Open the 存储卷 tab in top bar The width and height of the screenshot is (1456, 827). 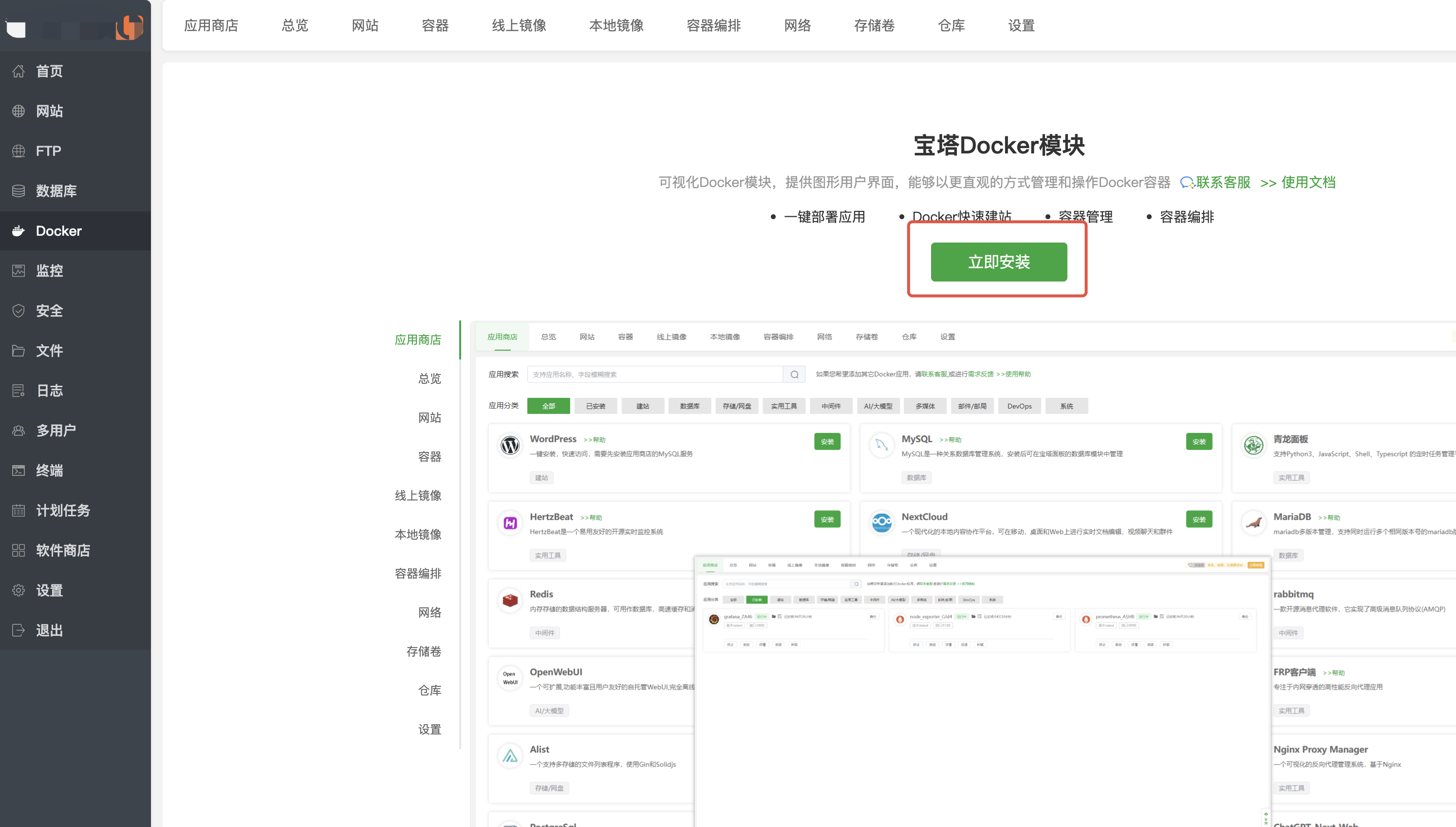(874, 25)
